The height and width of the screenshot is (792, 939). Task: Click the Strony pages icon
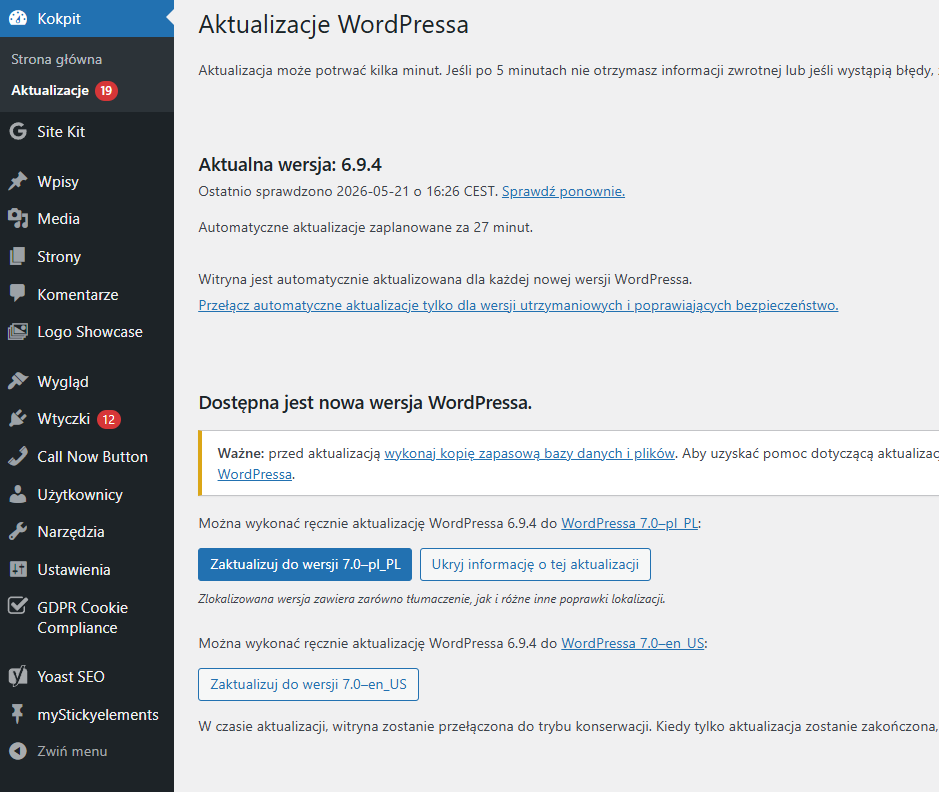tap(18, 256)
